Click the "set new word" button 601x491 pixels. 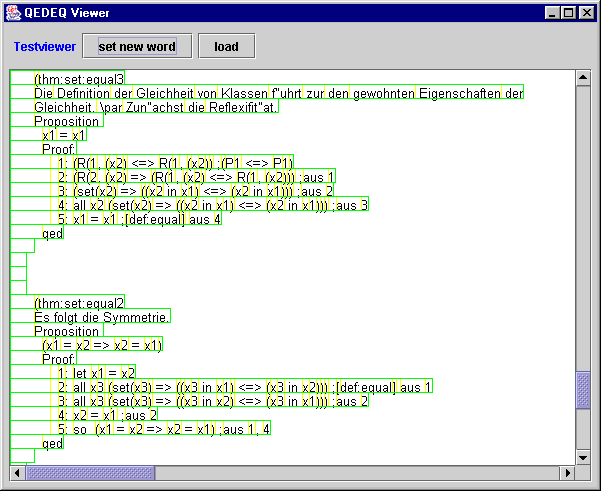click(x=137, y=46)
